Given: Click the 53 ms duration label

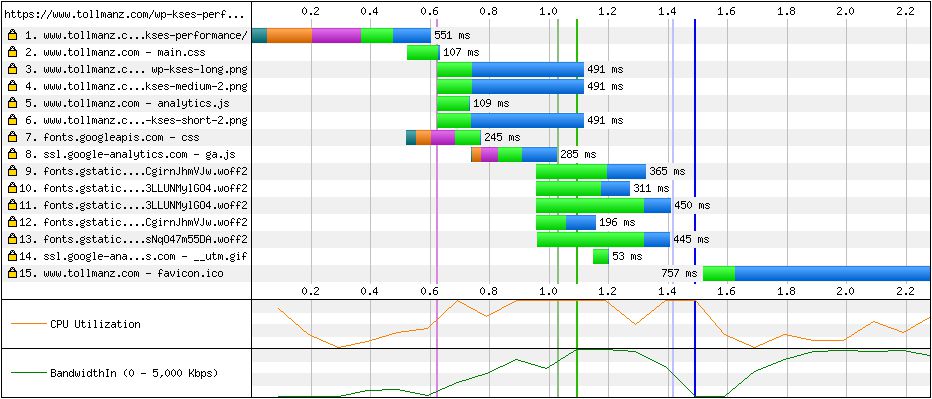Looking at the screenshot, I should pyautogui.click(x=628, y=257).
